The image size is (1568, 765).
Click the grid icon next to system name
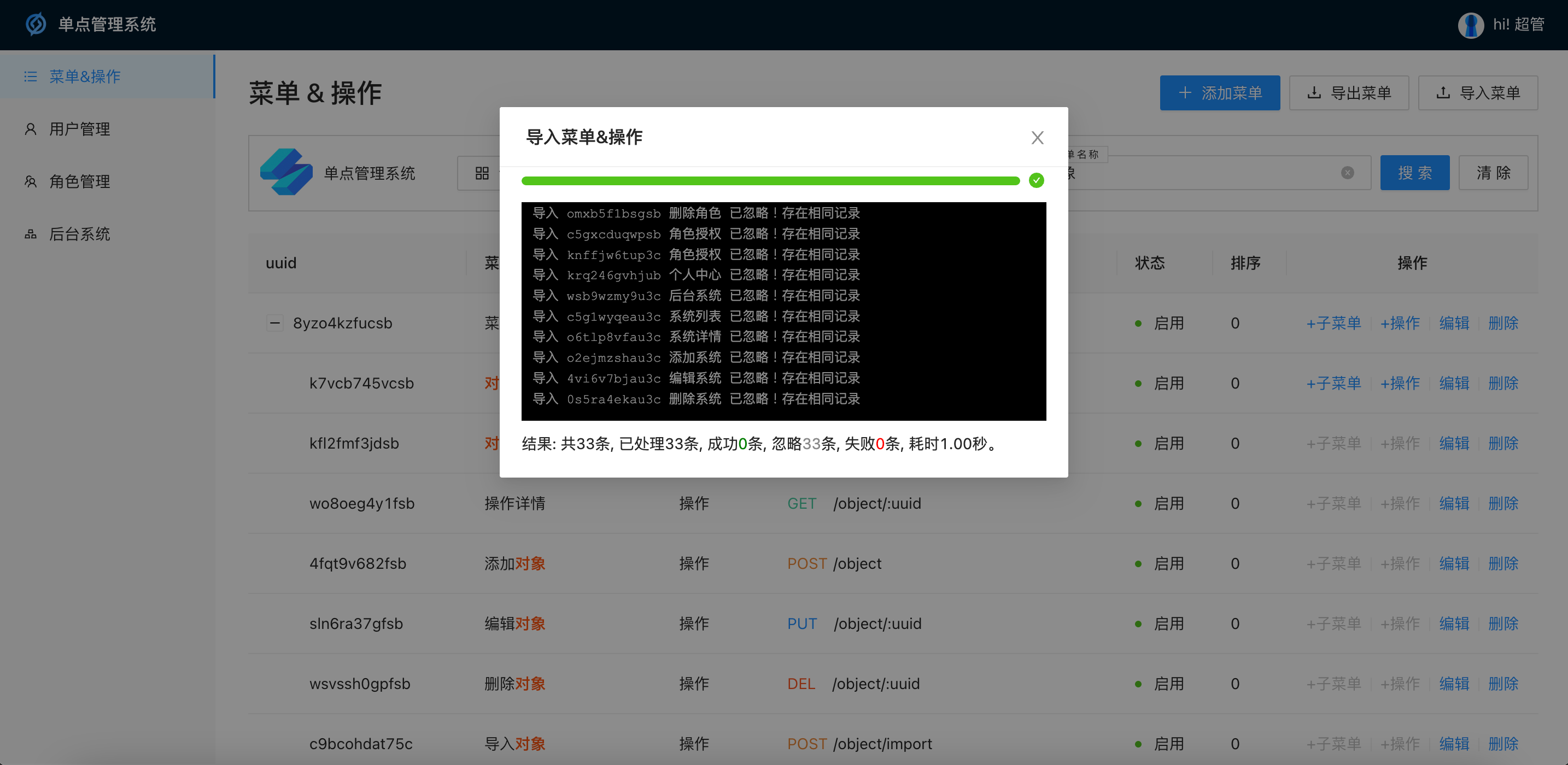click(482, 173)
